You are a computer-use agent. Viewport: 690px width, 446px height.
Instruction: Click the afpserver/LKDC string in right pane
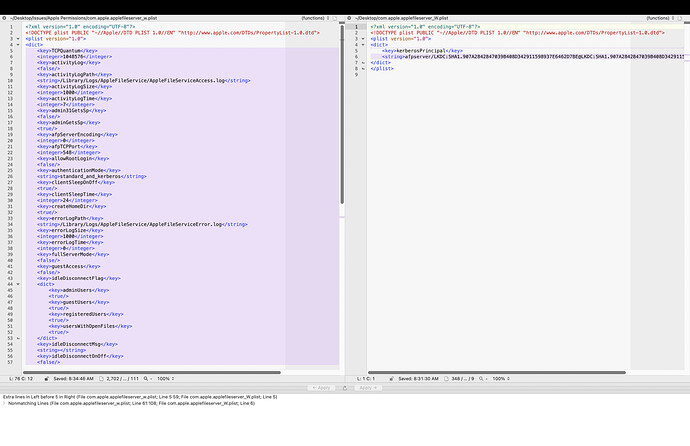point(533,57)
